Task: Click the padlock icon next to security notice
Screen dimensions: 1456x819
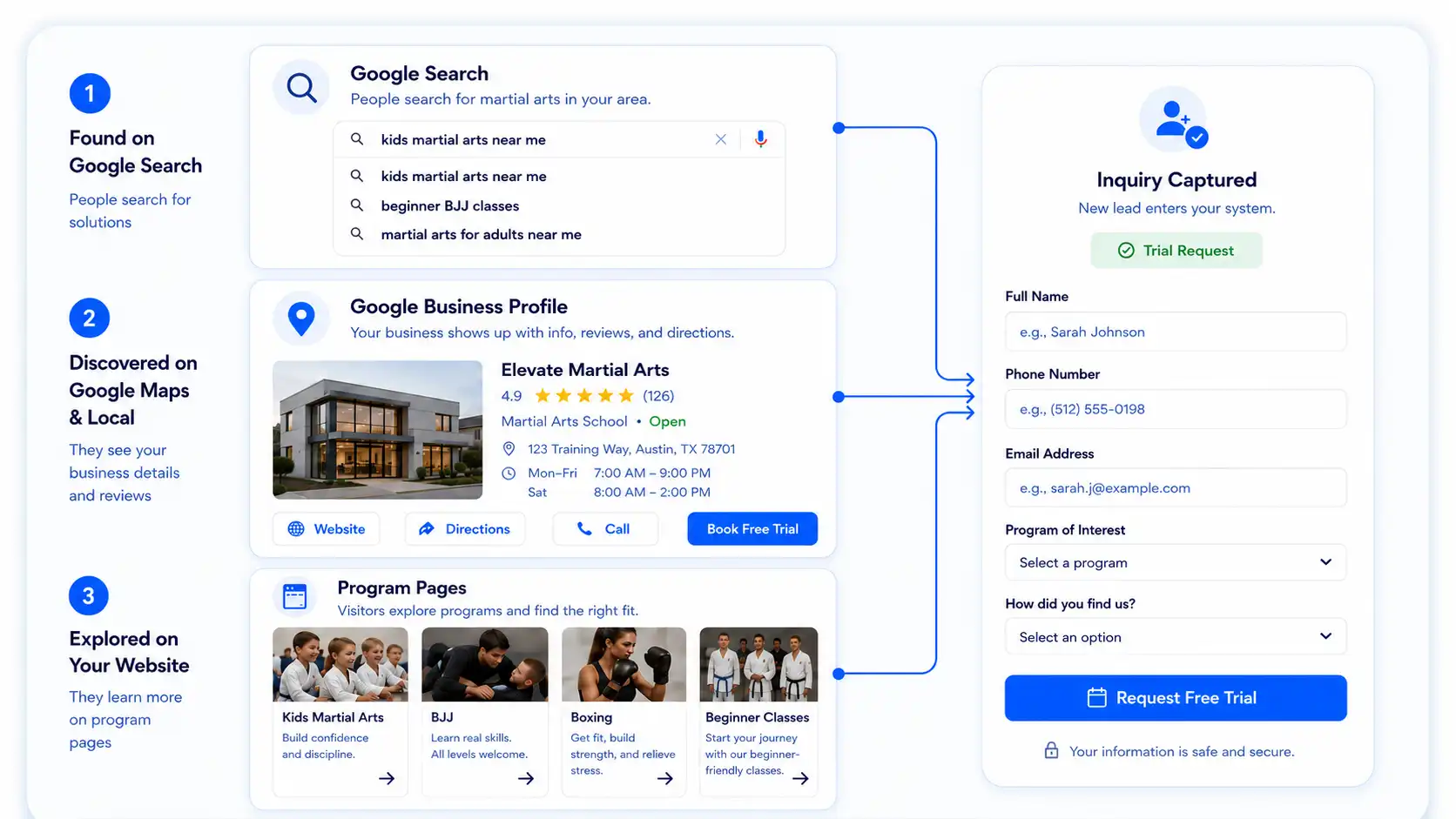Action: [1051, 751]
